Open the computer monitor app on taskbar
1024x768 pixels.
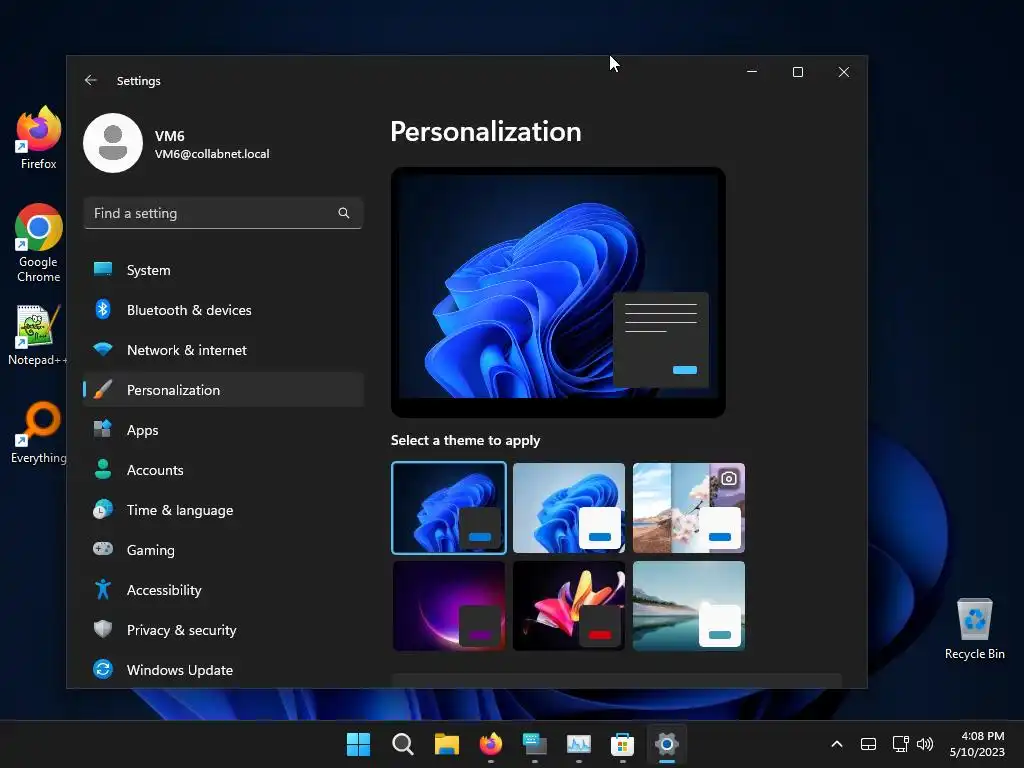coord(534,744)
